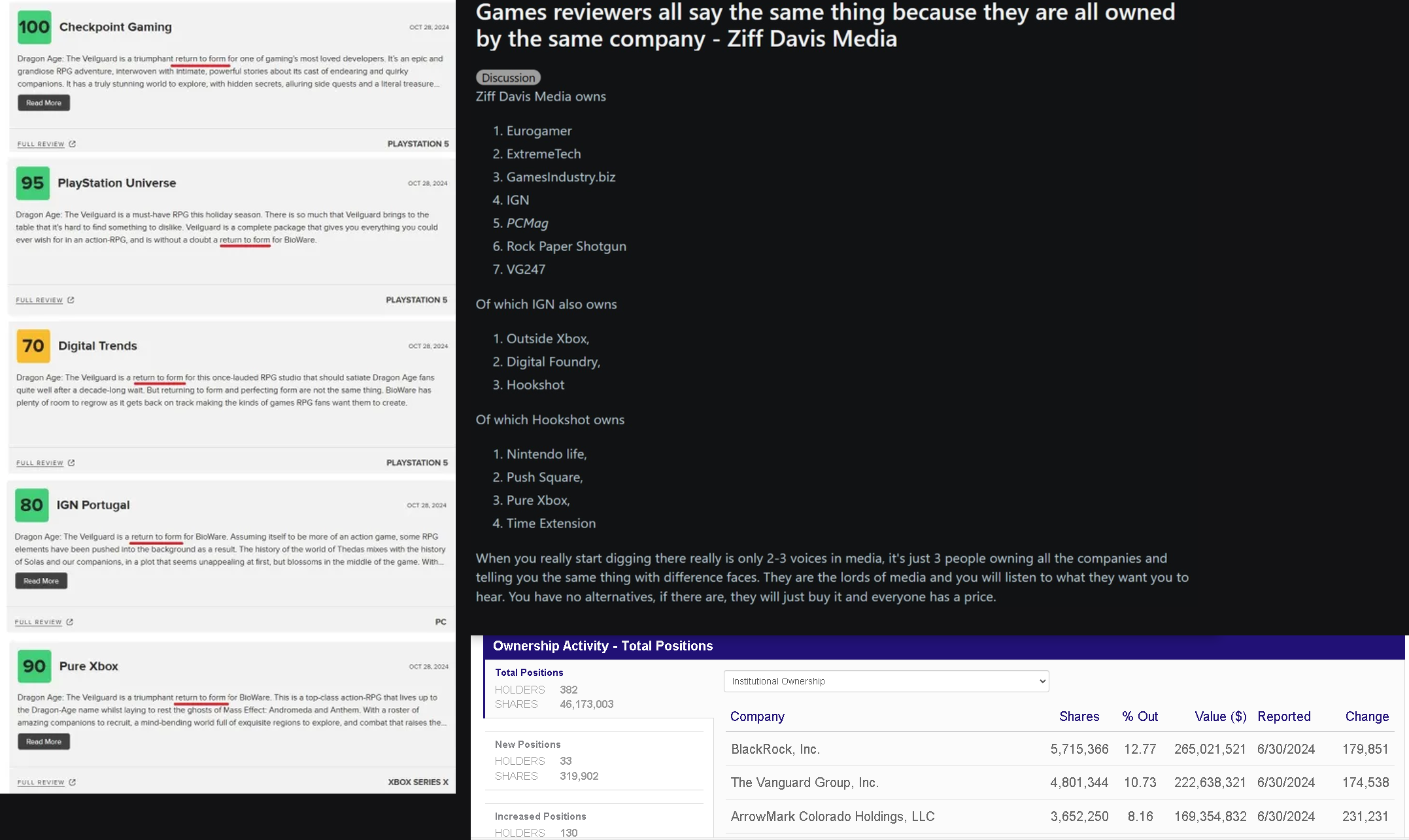1409x840 pixels.
Task: Click The Vanguard Group, Inc. row name
Action: (x=805, y=782)
